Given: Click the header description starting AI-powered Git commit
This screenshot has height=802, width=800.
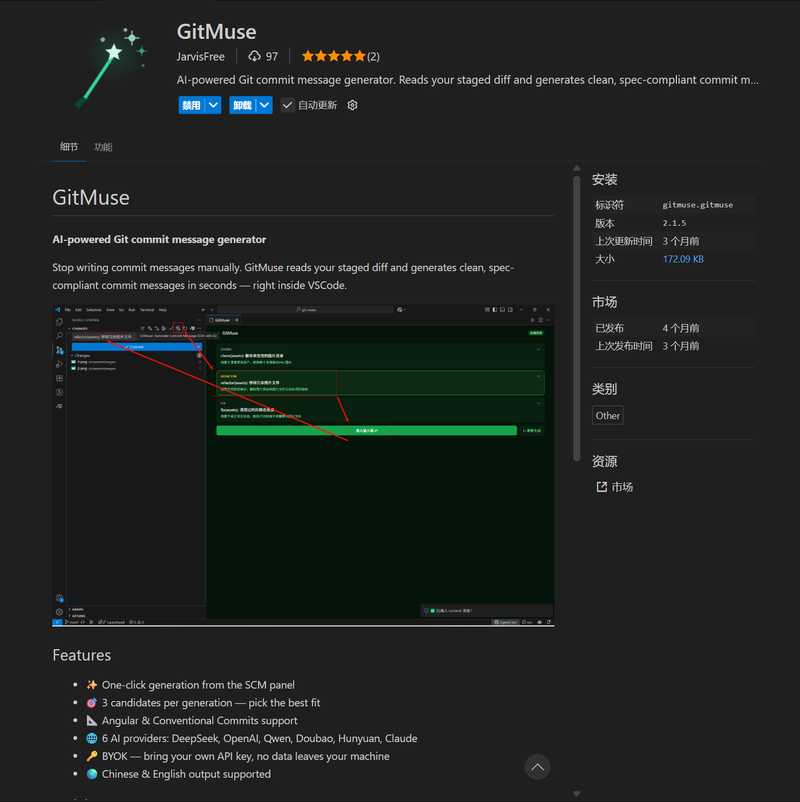Looking at the screenshot, I should tap(468, 80).
